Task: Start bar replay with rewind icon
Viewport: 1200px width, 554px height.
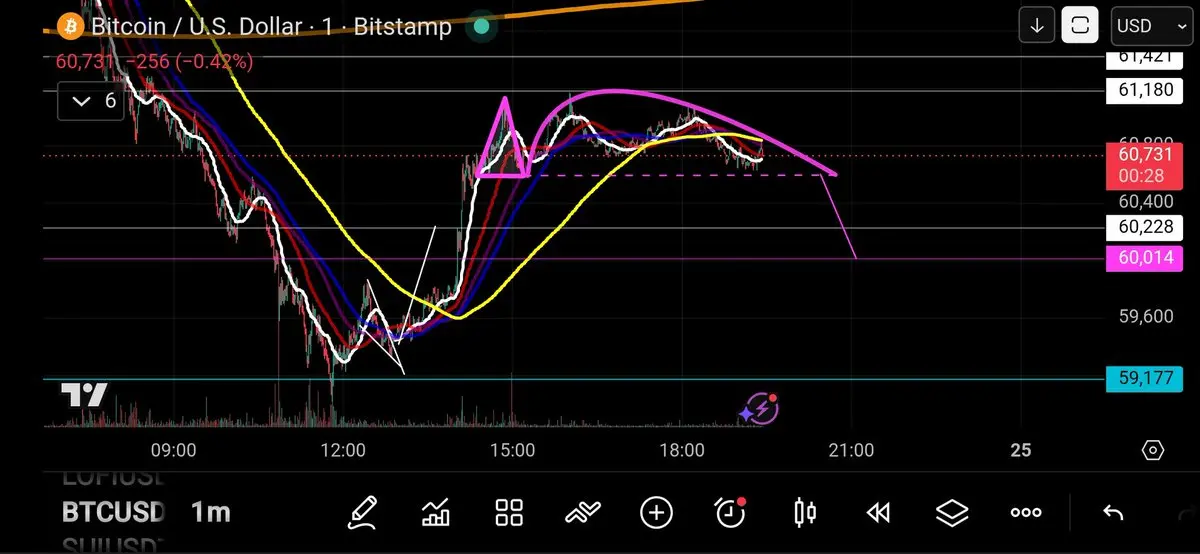Action: (878, 513)
